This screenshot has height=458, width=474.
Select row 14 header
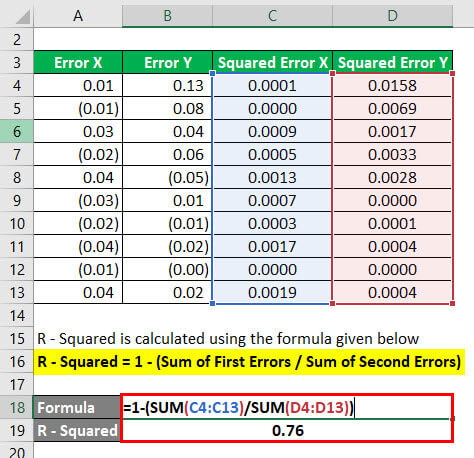coord(17,315)
